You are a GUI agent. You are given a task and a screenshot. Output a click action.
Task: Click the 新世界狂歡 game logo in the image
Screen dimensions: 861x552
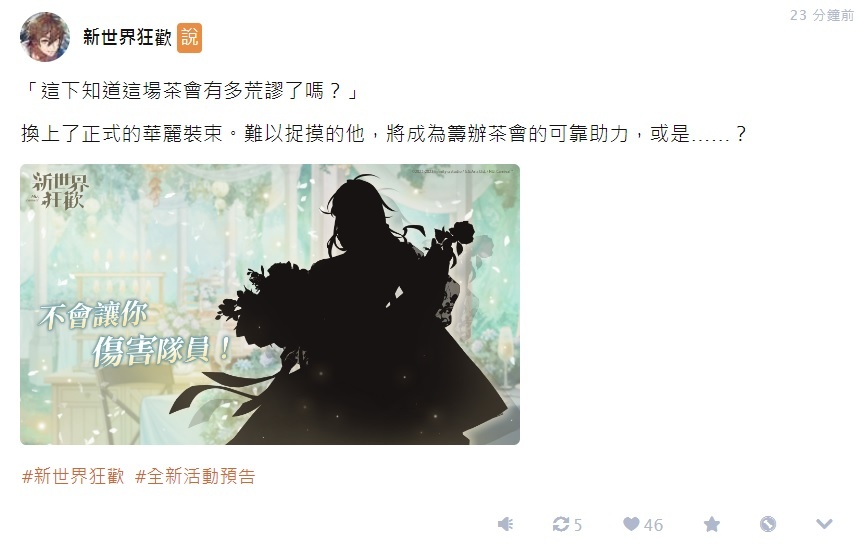click(x=59, y=190)
